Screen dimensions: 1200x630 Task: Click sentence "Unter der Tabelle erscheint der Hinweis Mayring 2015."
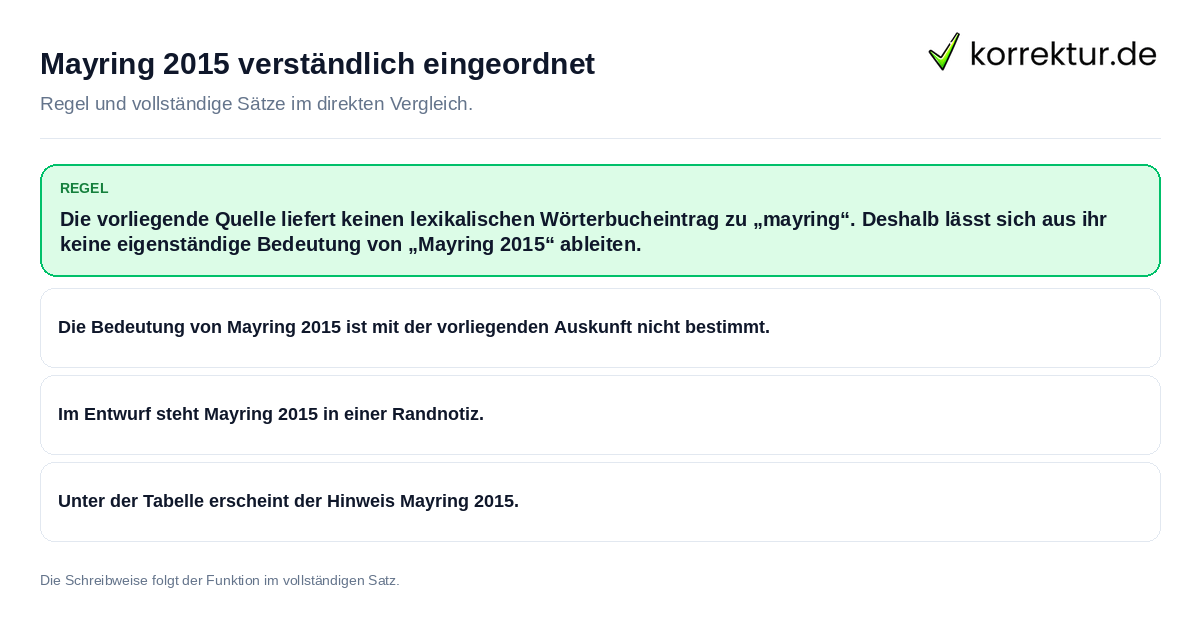288,501
